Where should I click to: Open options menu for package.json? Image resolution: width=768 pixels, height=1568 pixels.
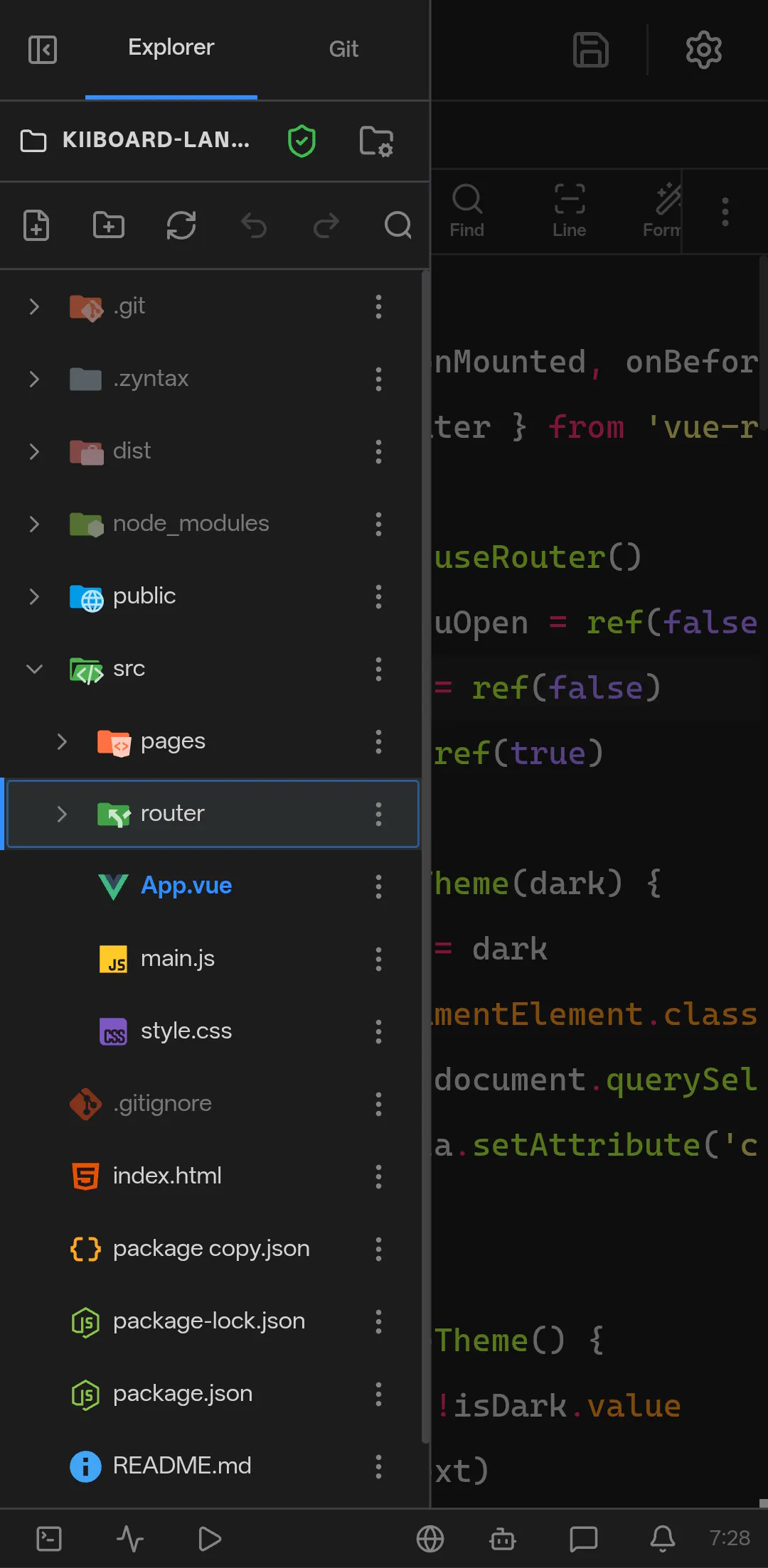tap(378, 1394)
